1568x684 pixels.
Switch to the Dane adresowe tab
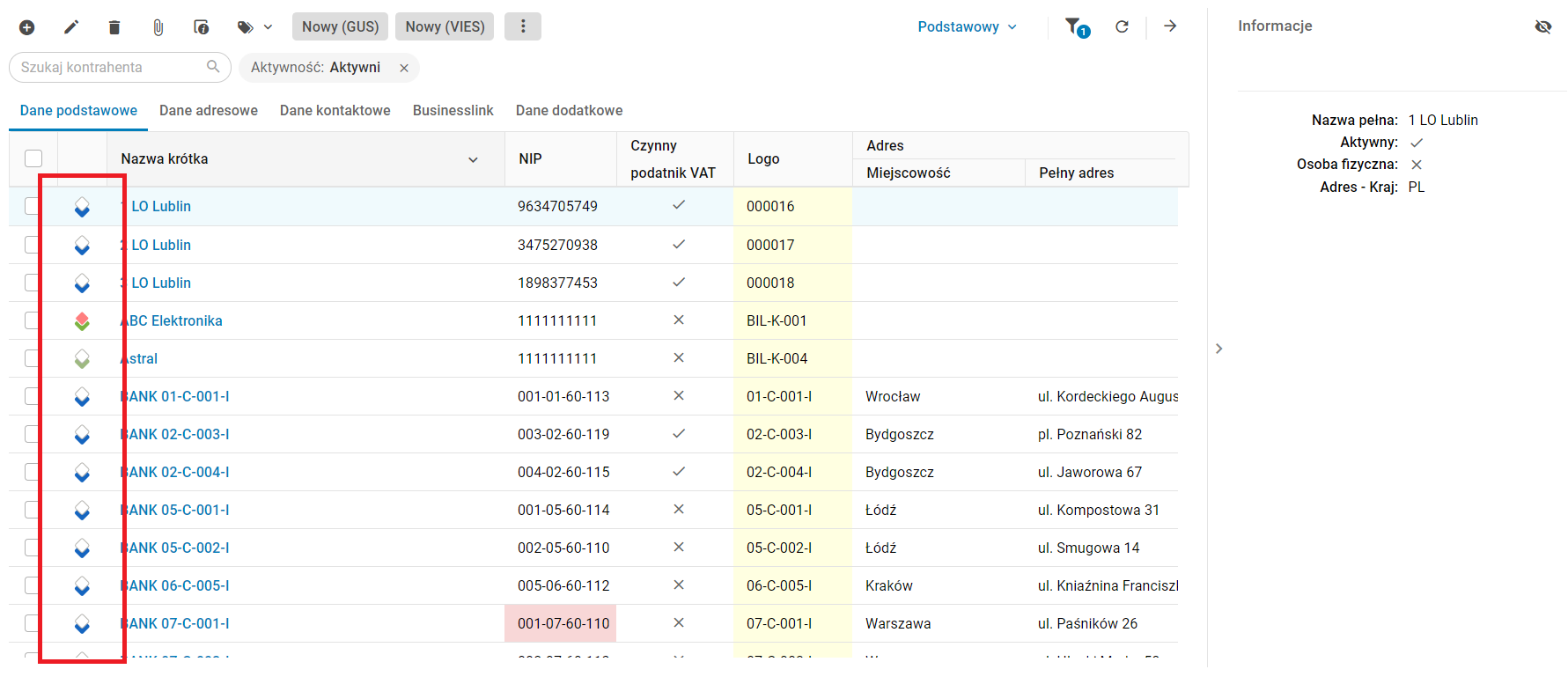click(x=209, y=111)
